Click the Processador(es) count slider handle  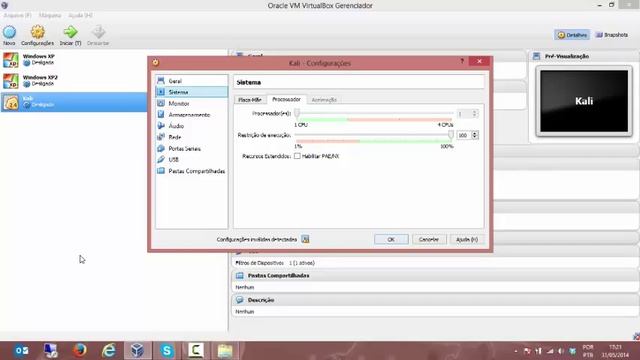(x=297, y=113)
